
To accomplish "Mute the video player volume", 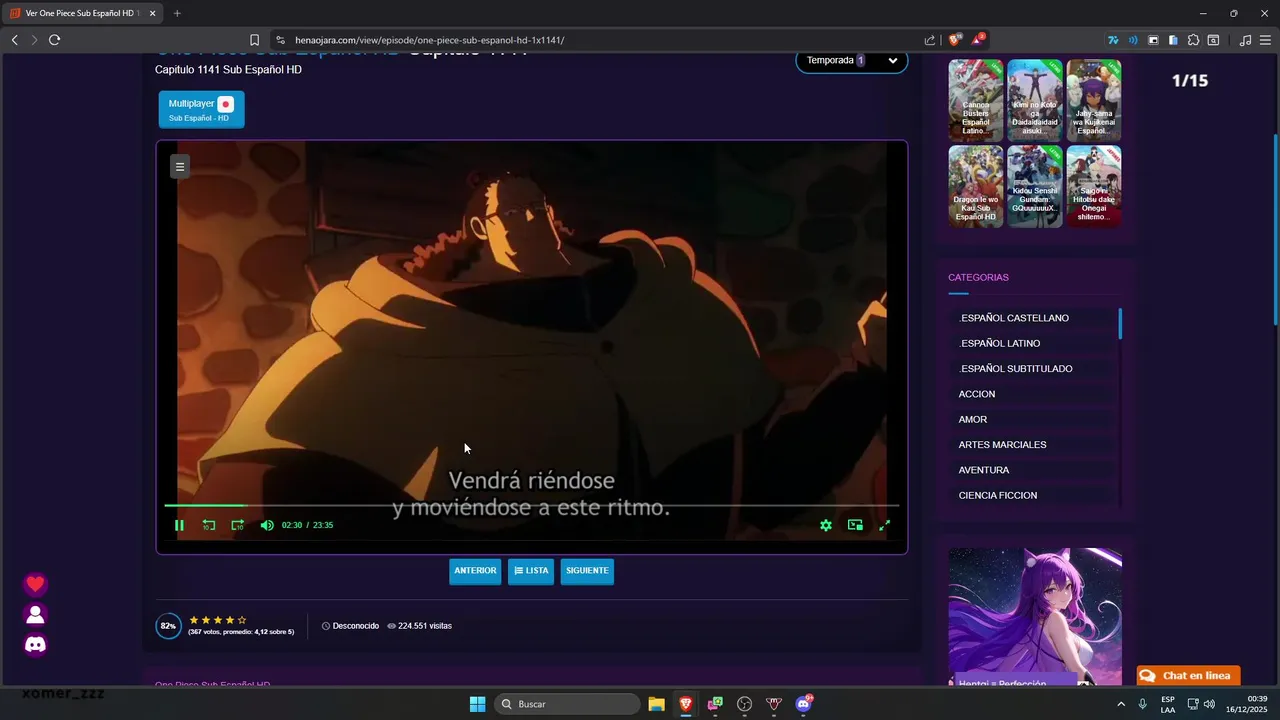I will (267, 525).
